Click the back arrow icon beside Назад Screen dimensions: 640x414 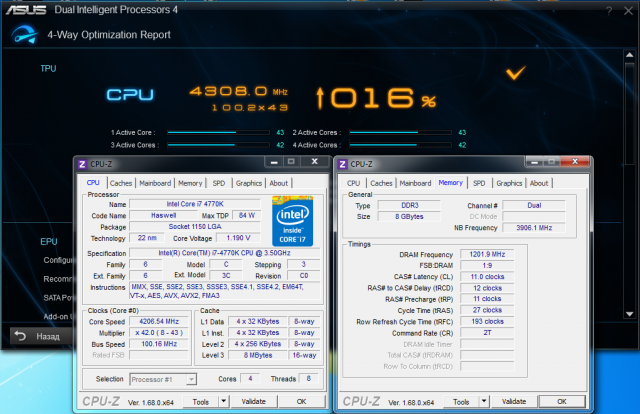[20, 336]
